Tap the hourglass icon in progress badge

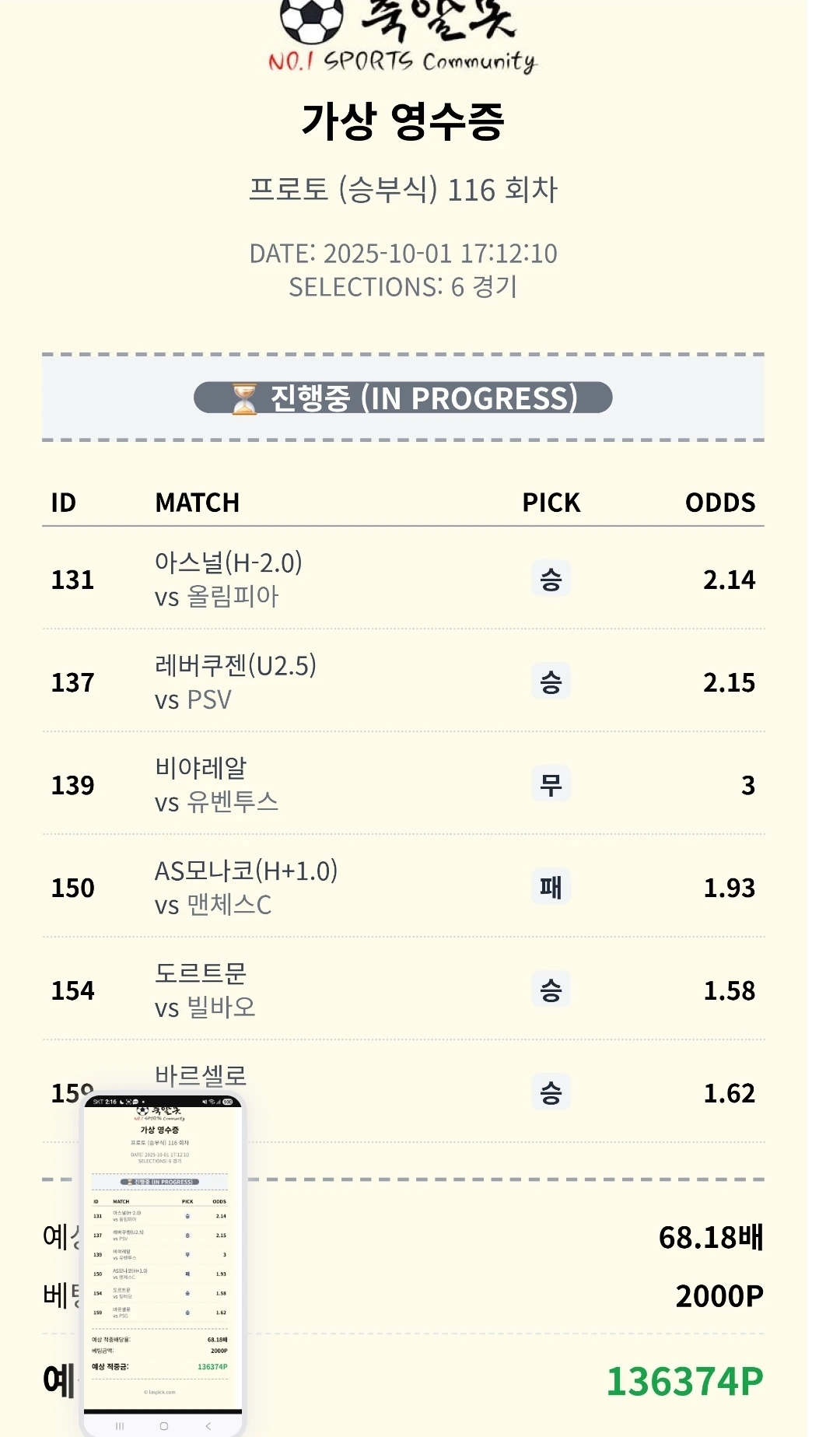coord(244,398)
